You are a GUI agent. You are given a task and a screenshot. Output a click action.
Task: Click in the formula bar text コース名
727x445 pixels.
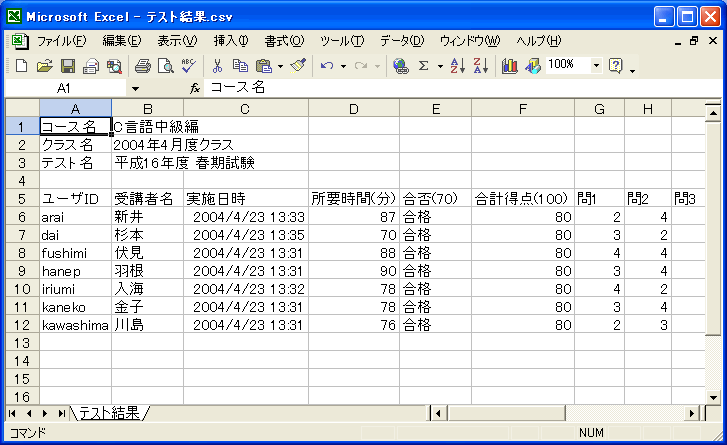click(x=237, y=87)
